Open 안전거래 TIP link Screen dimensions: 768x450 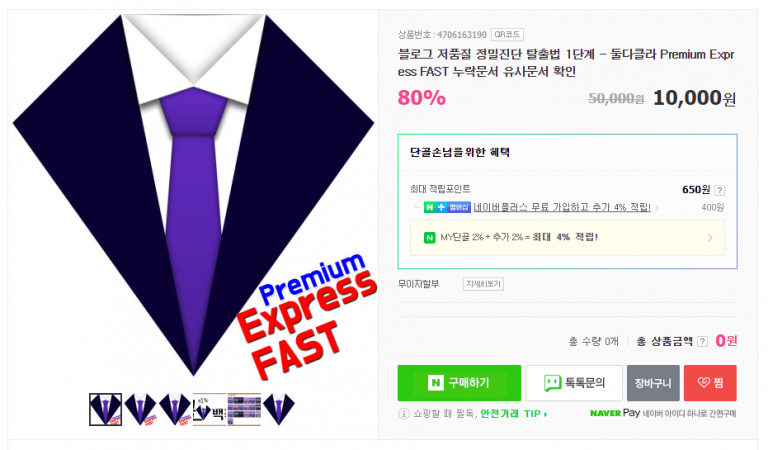(513, 414)
